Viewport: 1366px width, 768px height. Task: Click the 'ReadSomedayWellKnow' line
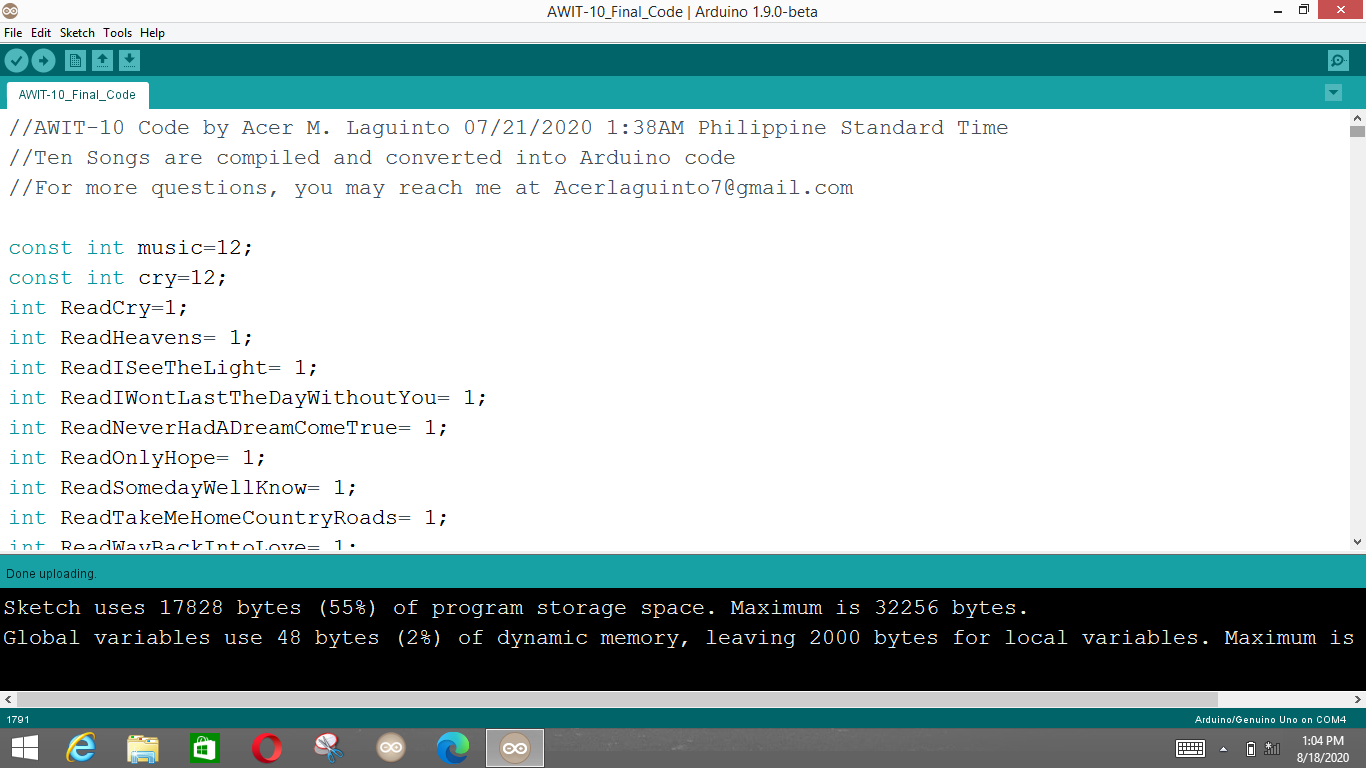[x=183, y=488]
